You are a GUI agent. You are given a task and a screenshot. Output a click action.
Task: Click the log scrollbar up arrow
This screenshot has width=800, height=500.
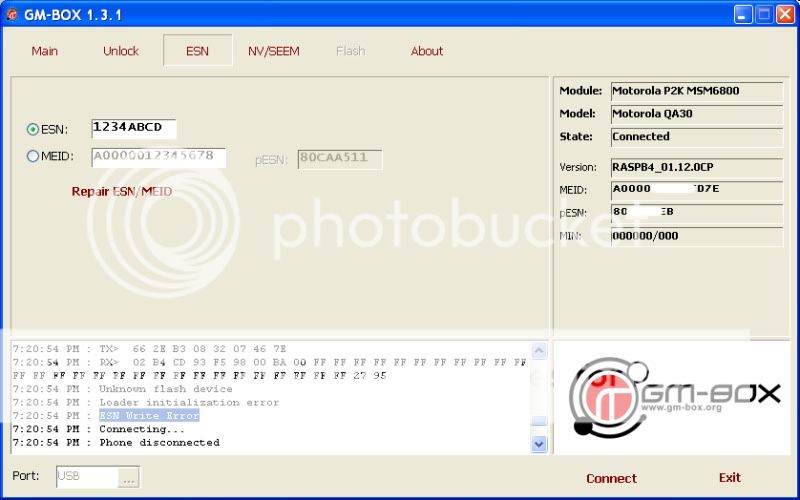539,351
